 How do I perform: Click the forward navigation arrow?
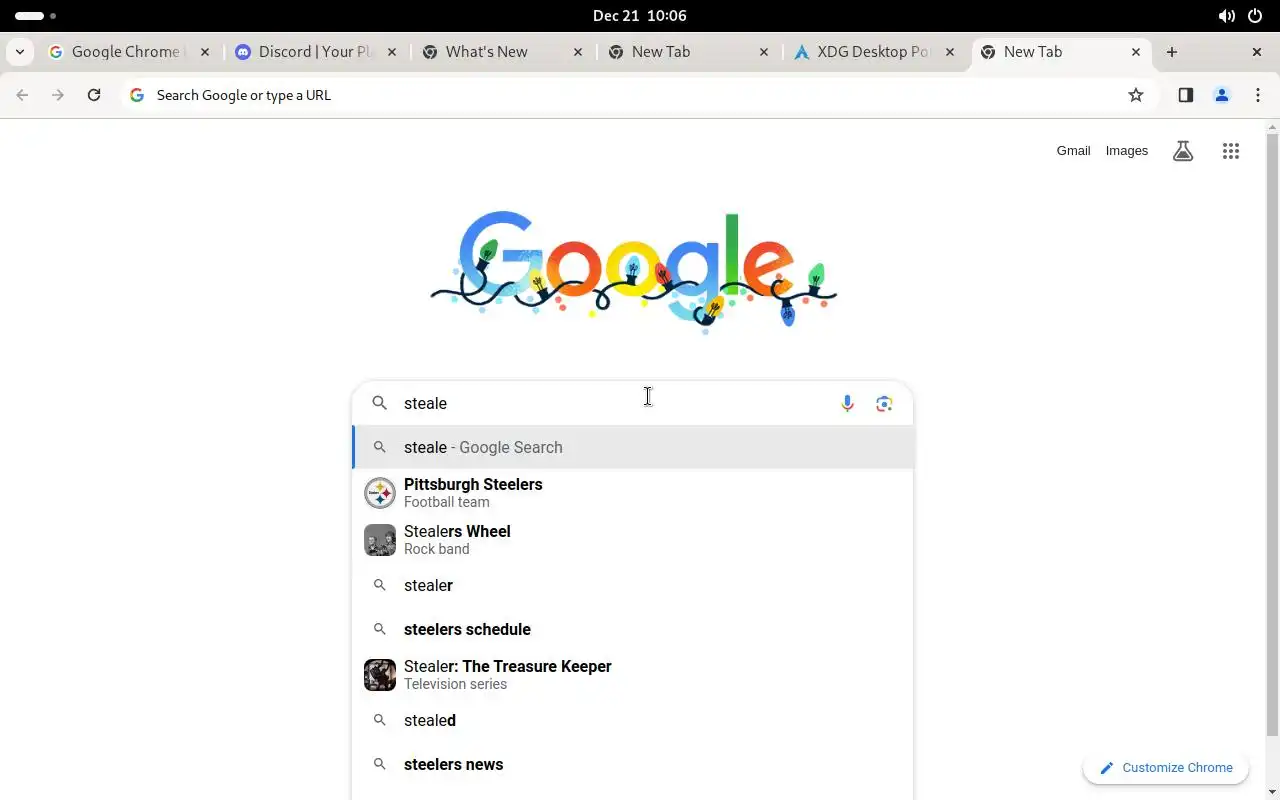click(x=58, y=95)
